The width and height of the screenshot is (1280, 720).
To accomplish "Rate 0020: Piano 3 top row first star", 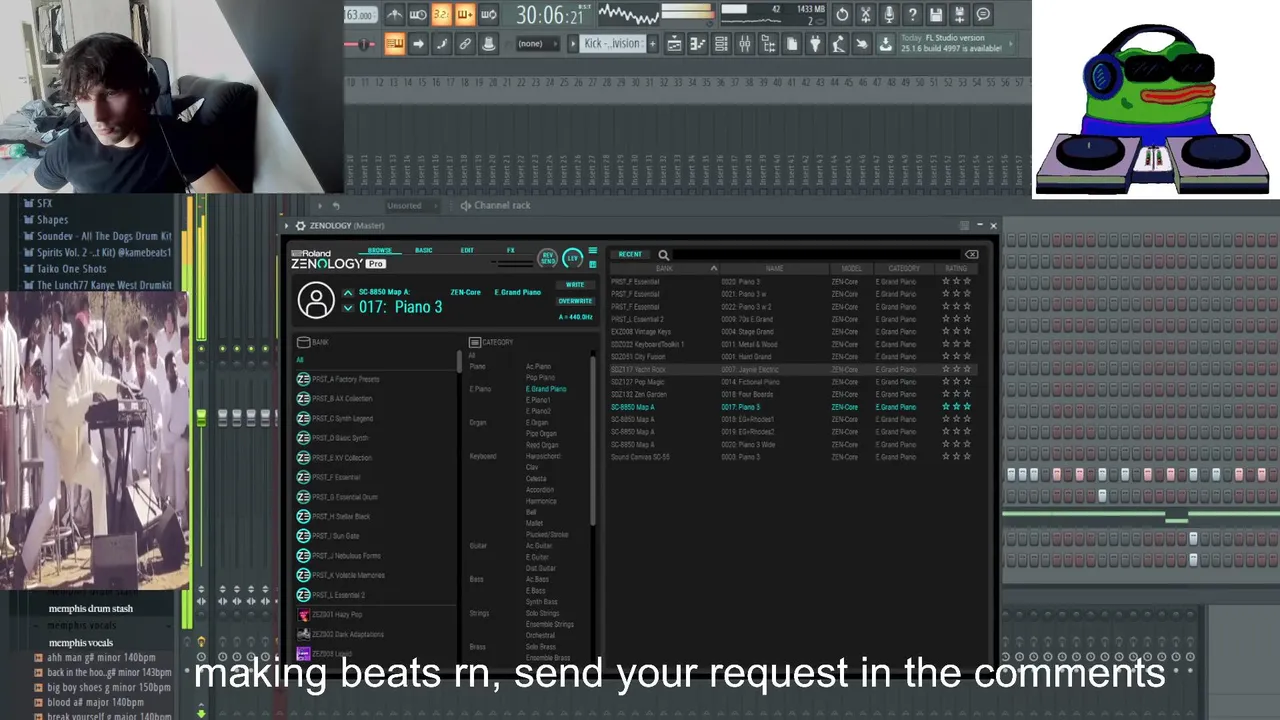I will tap(946, 282).
